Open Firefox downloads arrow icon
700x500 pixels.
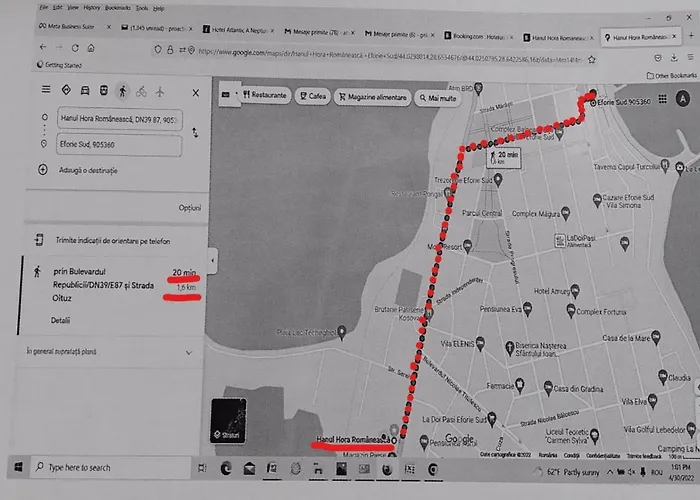(x=674, y=57)
